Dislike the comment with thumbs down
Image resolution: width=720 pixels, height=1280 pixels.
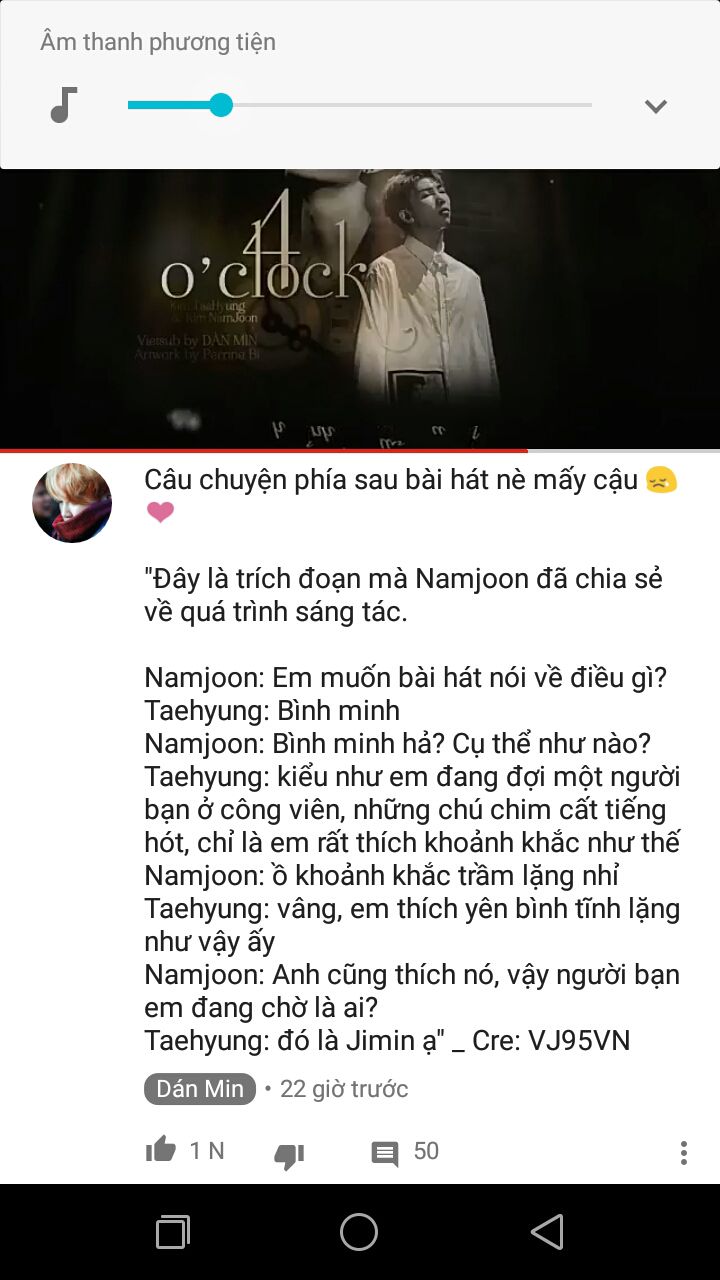click(x=289, y=1155)
